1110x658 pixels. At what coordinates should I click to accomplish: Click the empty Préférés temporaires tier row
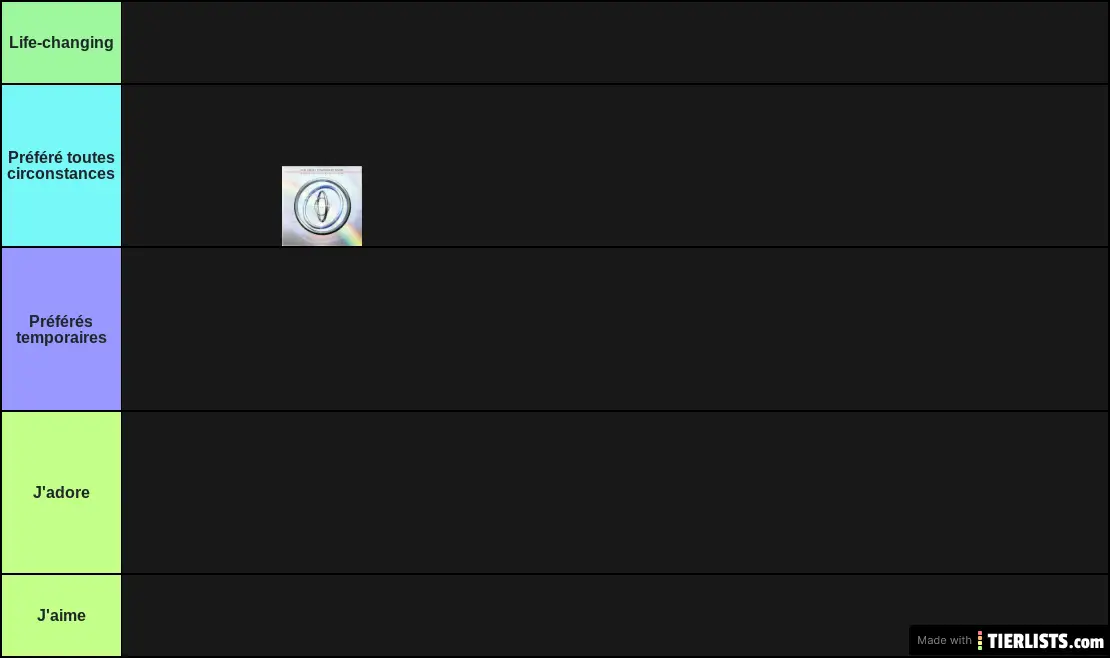(614, 329)
